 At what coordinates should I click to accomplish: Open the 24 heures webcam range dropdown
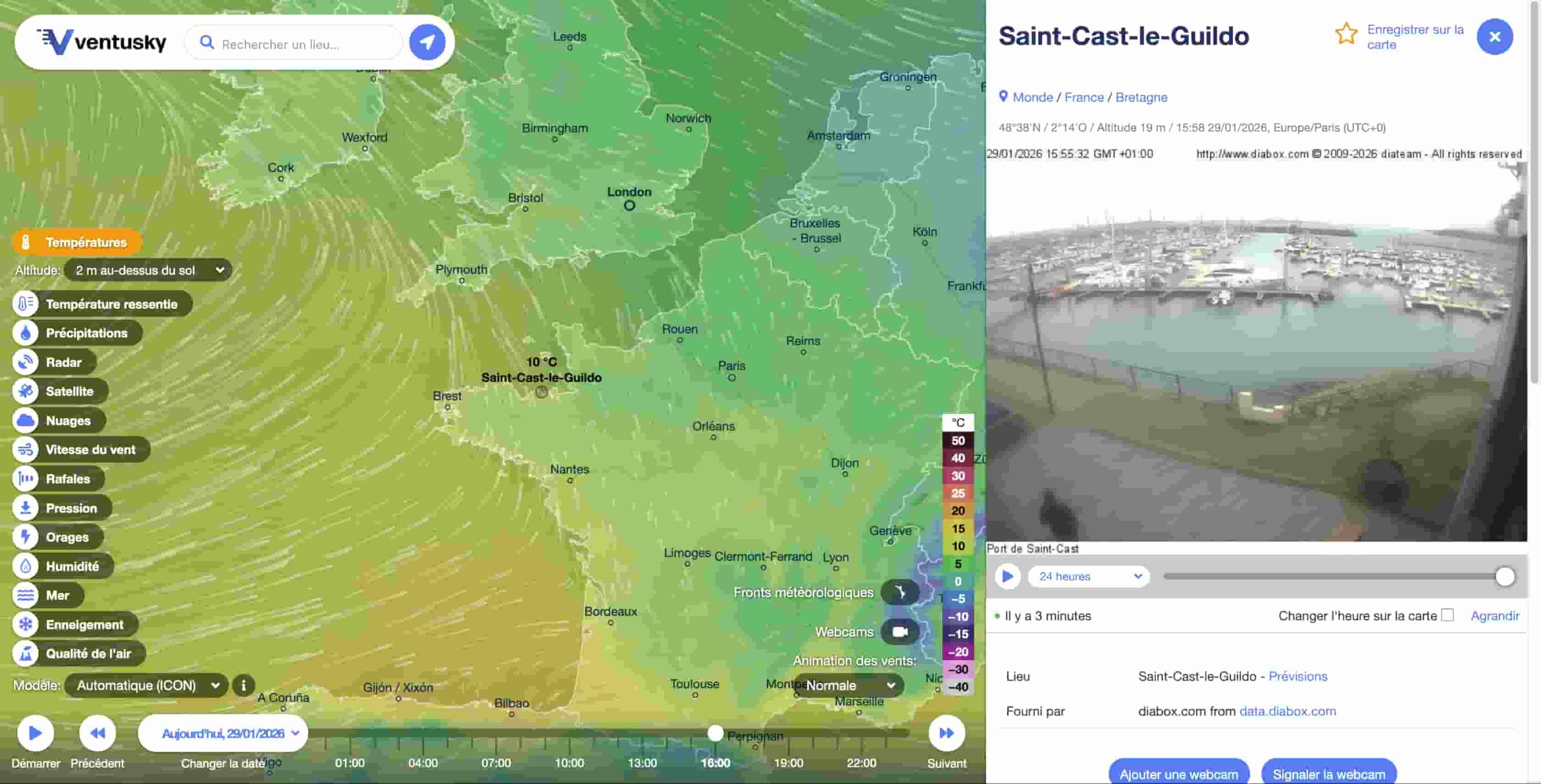coord(1088,576)
